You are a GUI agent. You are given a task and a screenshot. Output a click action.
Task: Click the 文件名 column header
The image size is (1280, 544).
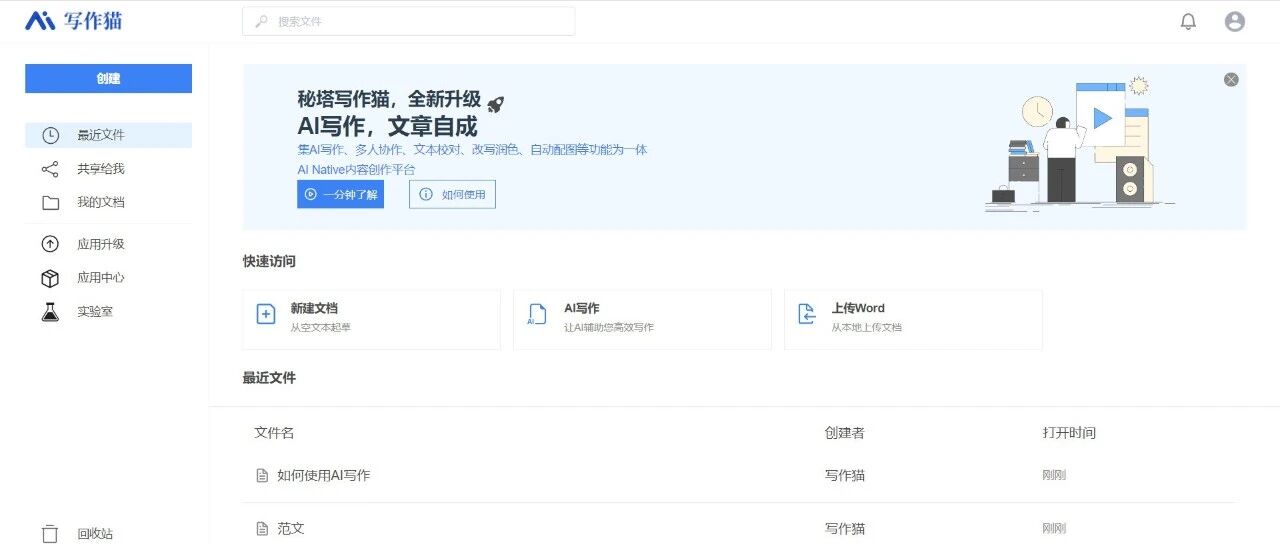click(x=274, y=433)
